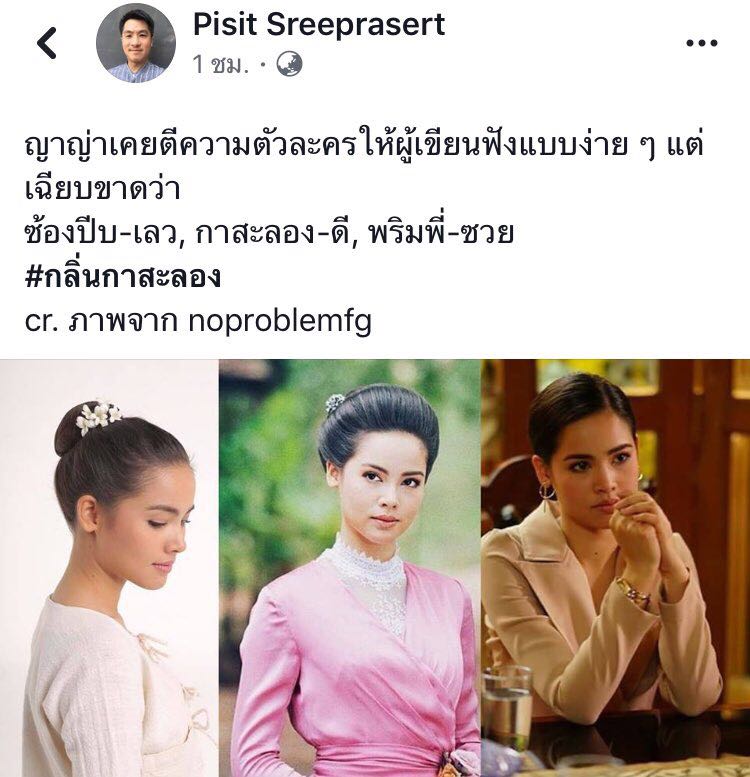Tap the gold bracelet in the right photo
The height and width of the screenshot is (777, 750).
[x=633, y=593]
